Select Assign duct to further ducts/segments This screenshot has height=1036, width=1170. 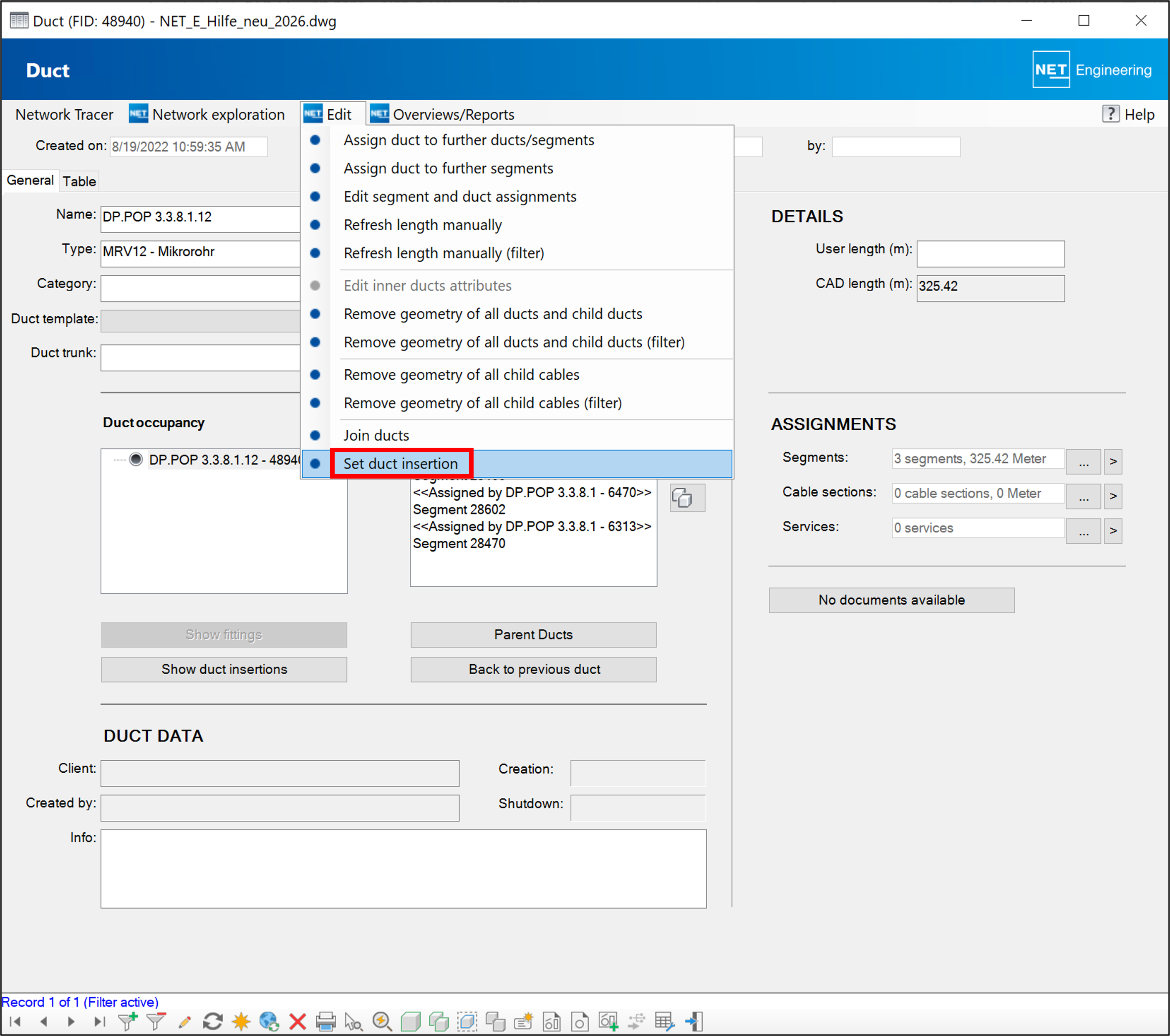(x=517, y=140)
